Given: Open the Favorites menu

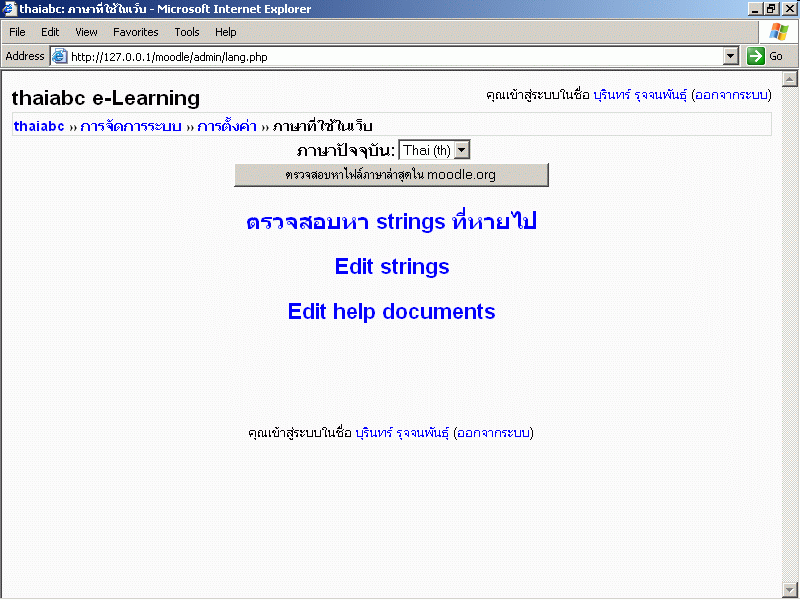Looking at the screenshot, I should pyautogui.click(x=135, y=32).
